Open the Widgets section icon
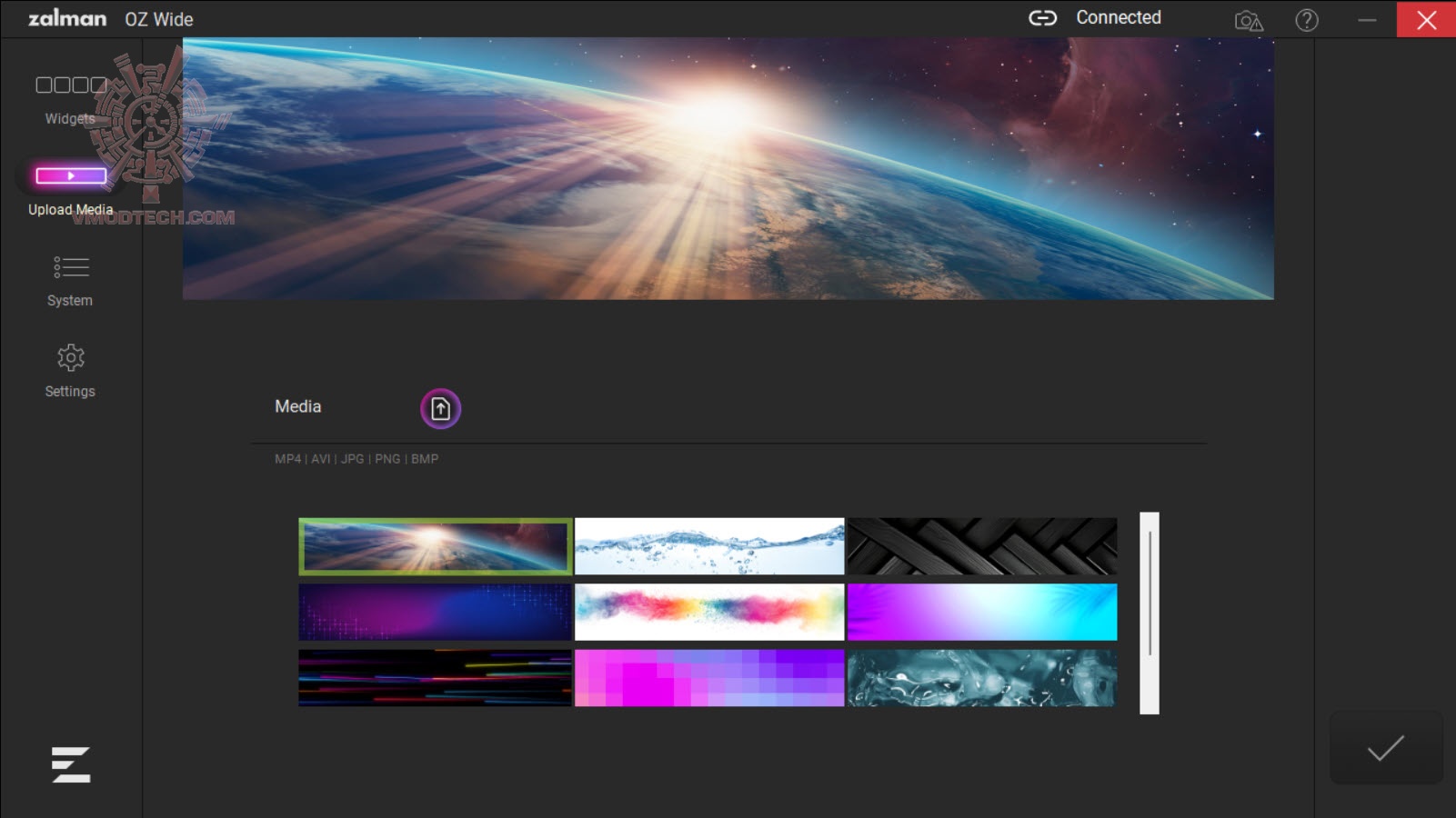 (71, 85)
